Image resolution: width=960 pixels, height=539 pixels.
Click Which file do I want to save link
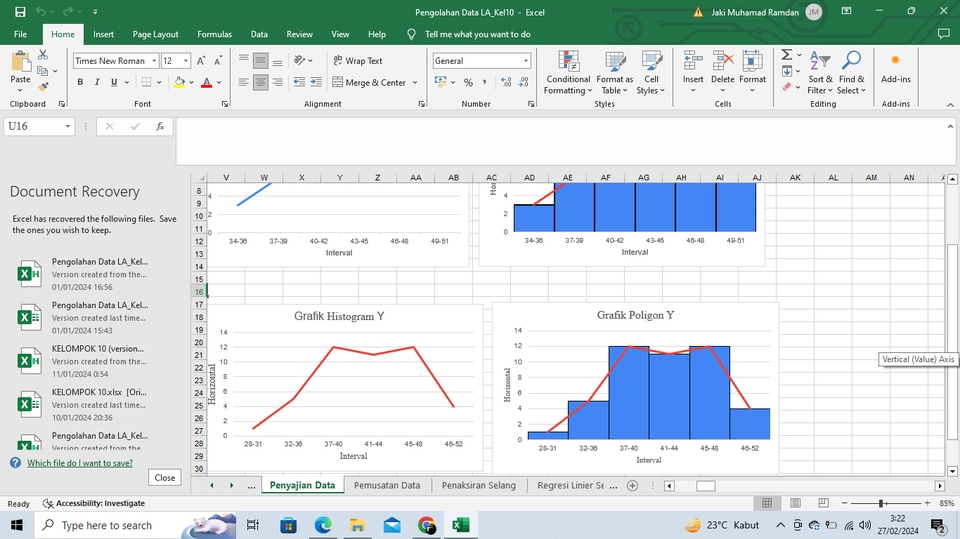(80, 463)
